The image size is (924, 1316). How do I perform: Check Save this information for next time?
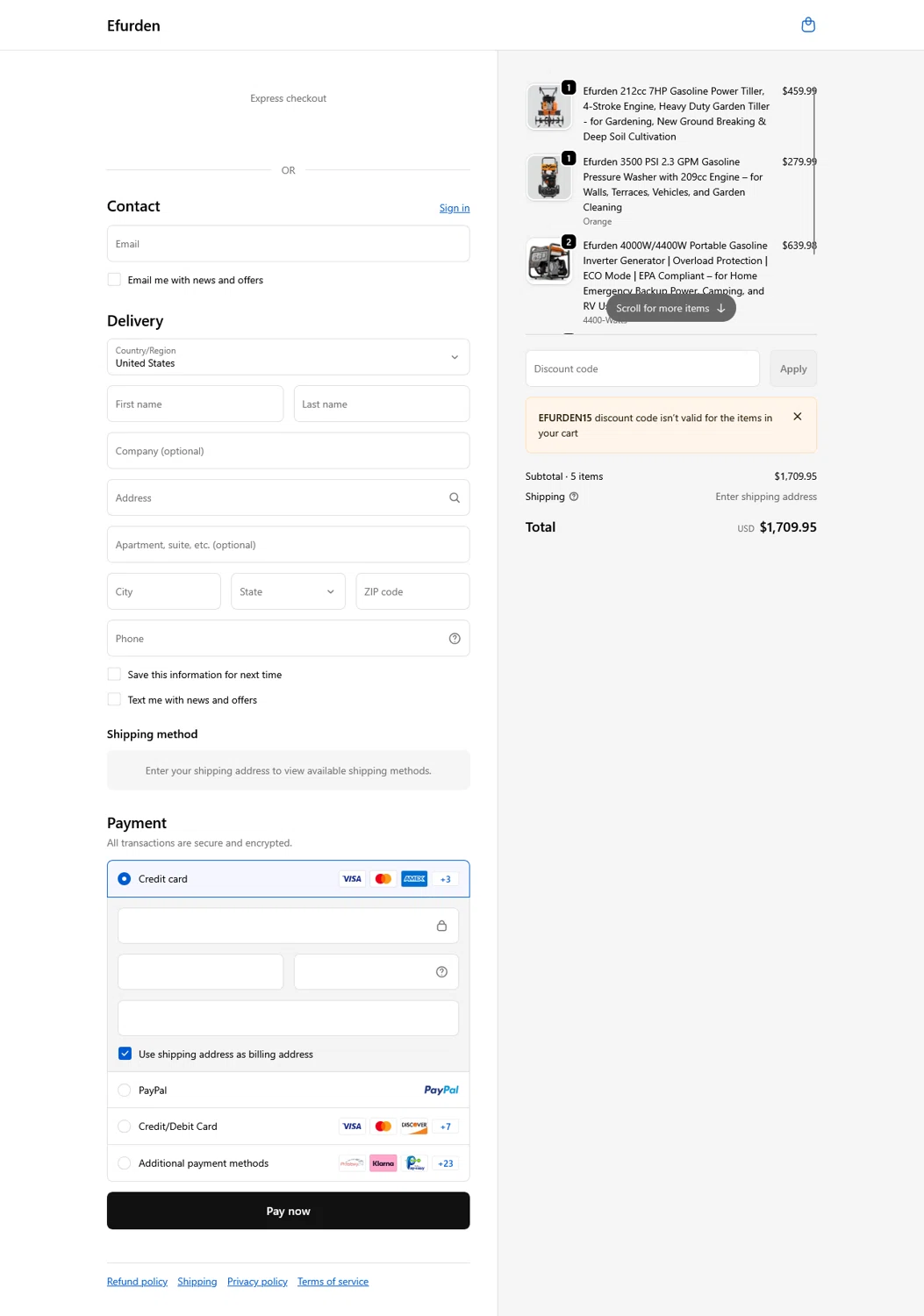(x=114, y=675)
